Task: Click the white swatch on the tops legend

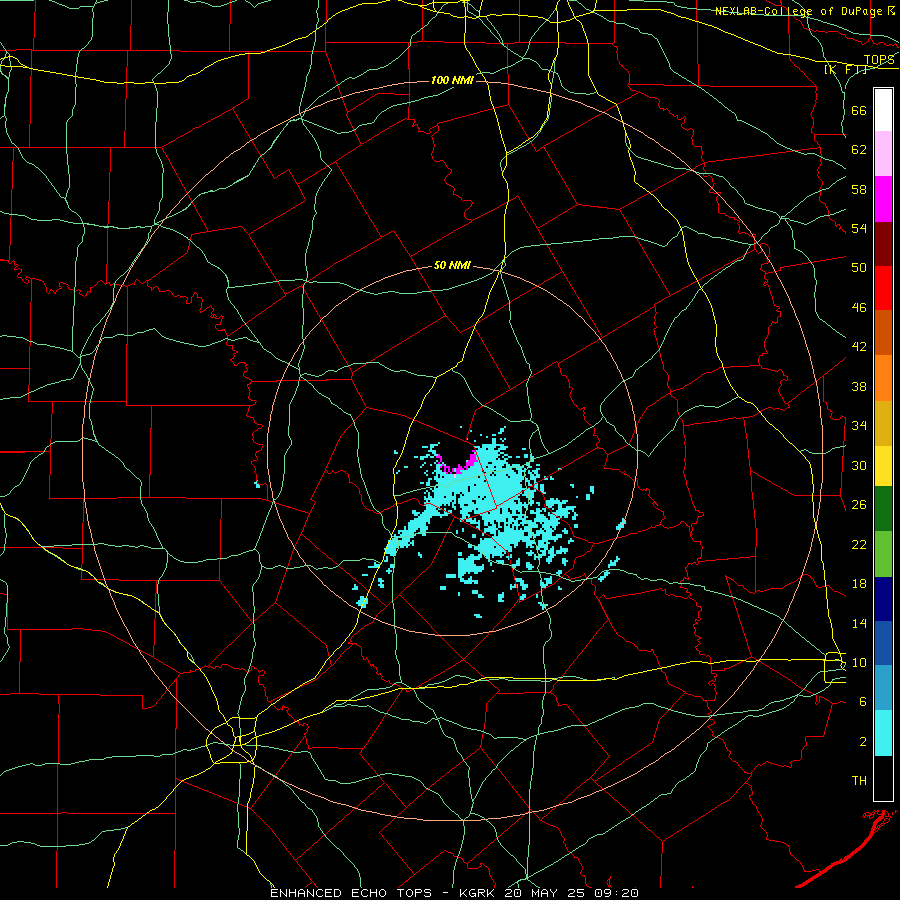Action: click(x=883, y=110)
